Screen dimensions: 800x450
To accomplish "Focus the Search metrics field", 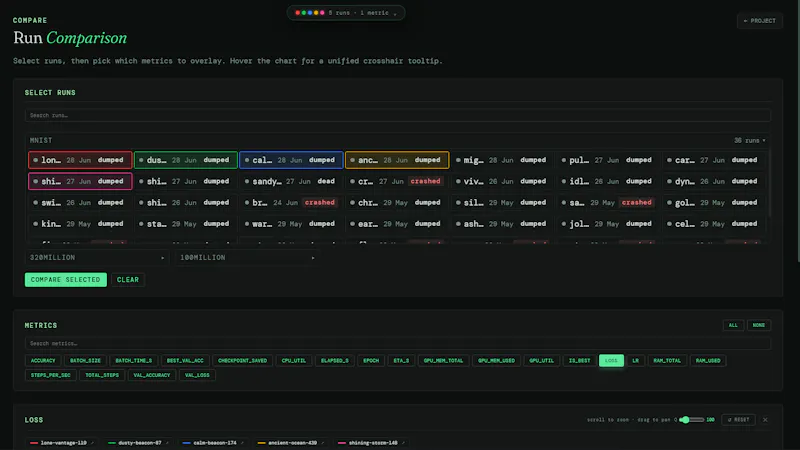I will click(x=397, y=343).
